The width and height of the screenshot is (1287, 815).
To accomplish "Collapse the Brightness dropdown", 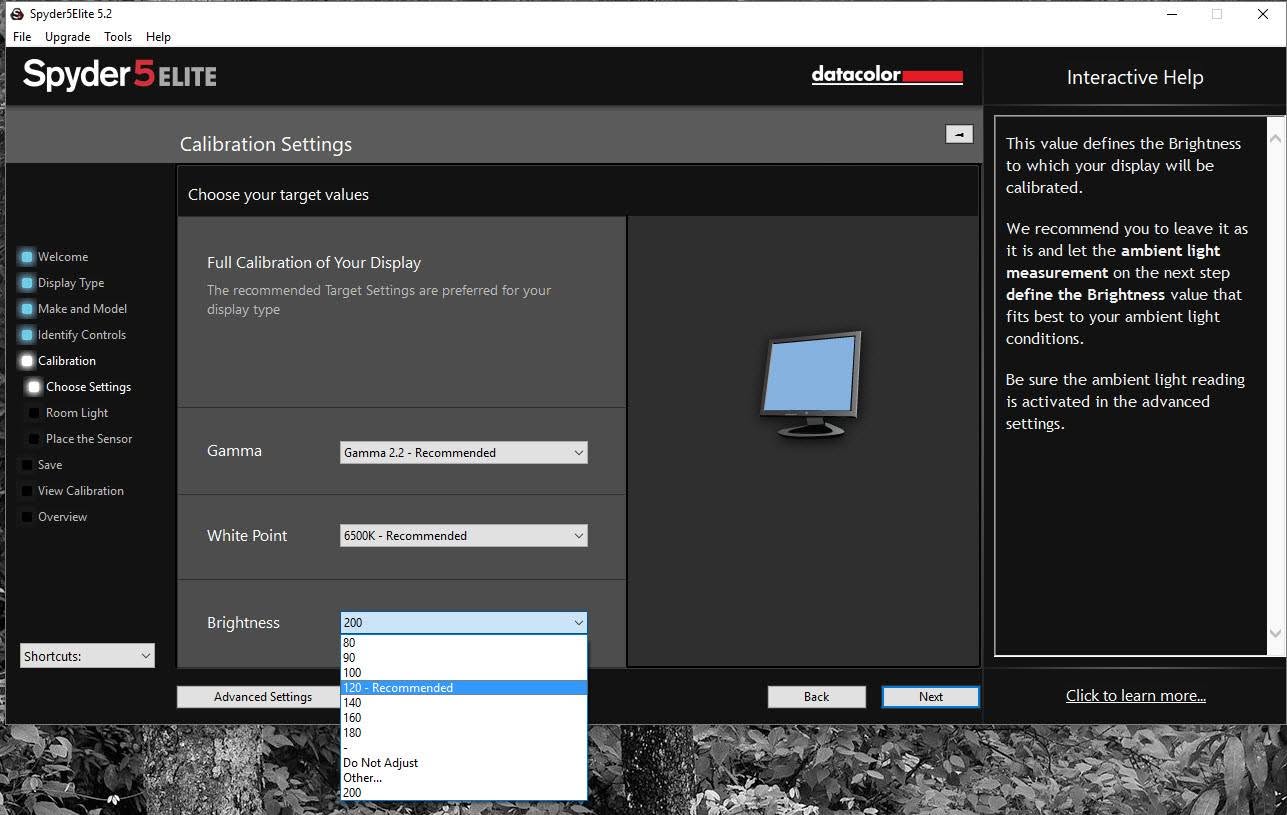I will [464, 623].
